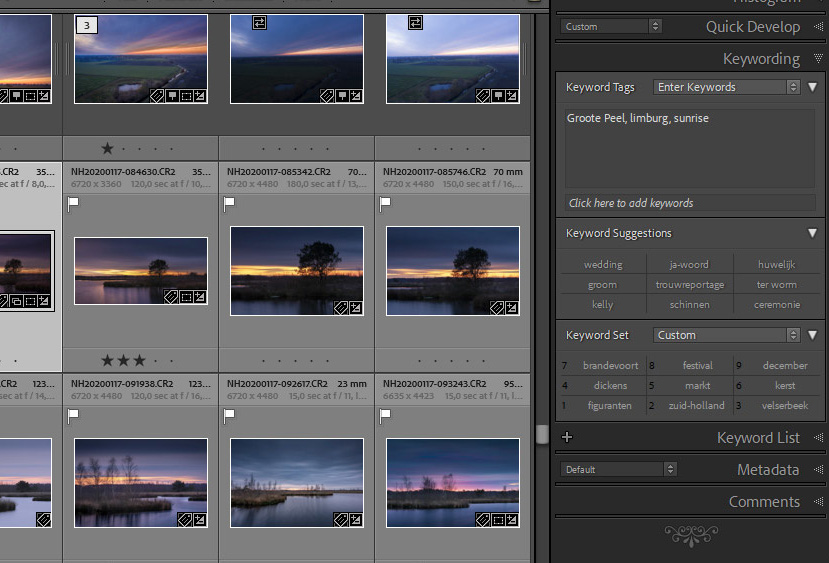Toggle the flag on NH20200117-091938.CR2
829x563 pixels.
point(73,416)
